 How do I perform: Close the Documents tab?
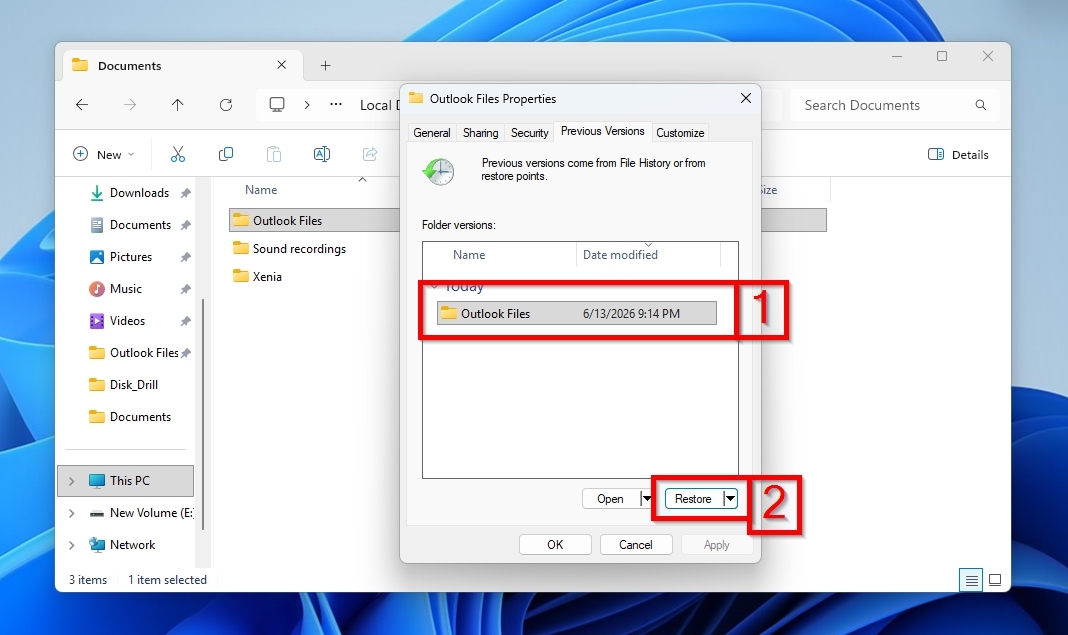tap(281, 65)
